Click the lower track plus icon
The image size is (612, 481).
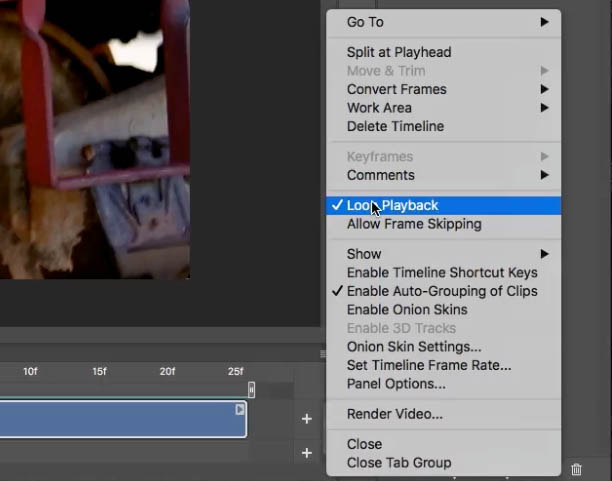[x=307, y=453]
